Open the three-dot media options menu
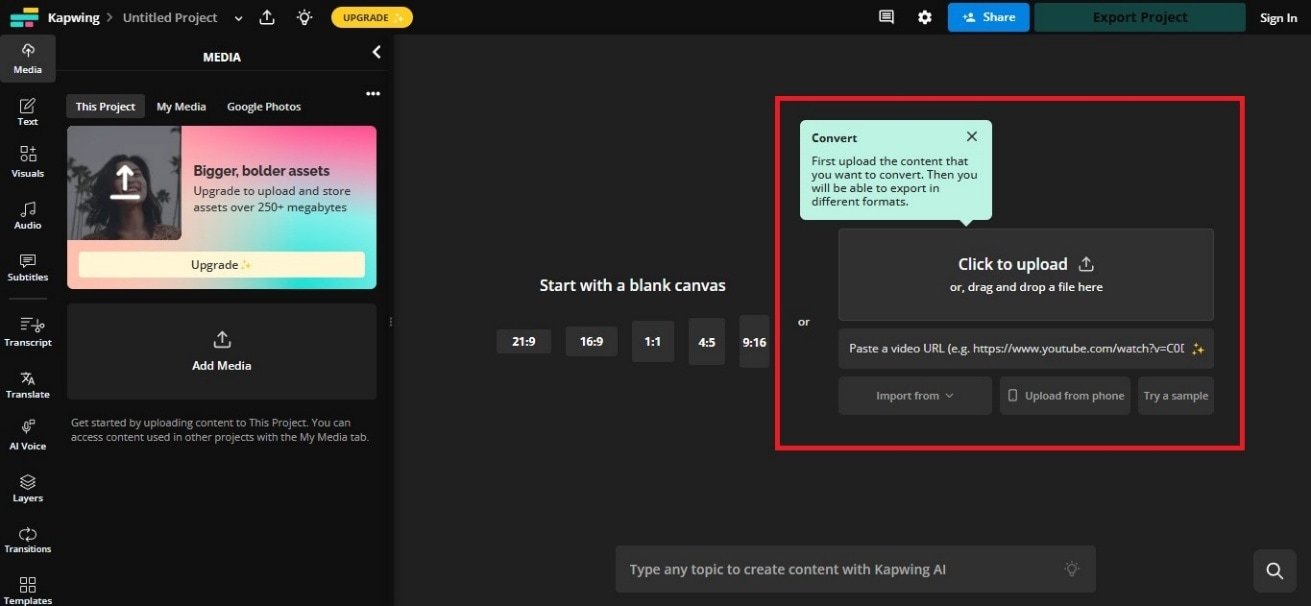 point(373,94)
